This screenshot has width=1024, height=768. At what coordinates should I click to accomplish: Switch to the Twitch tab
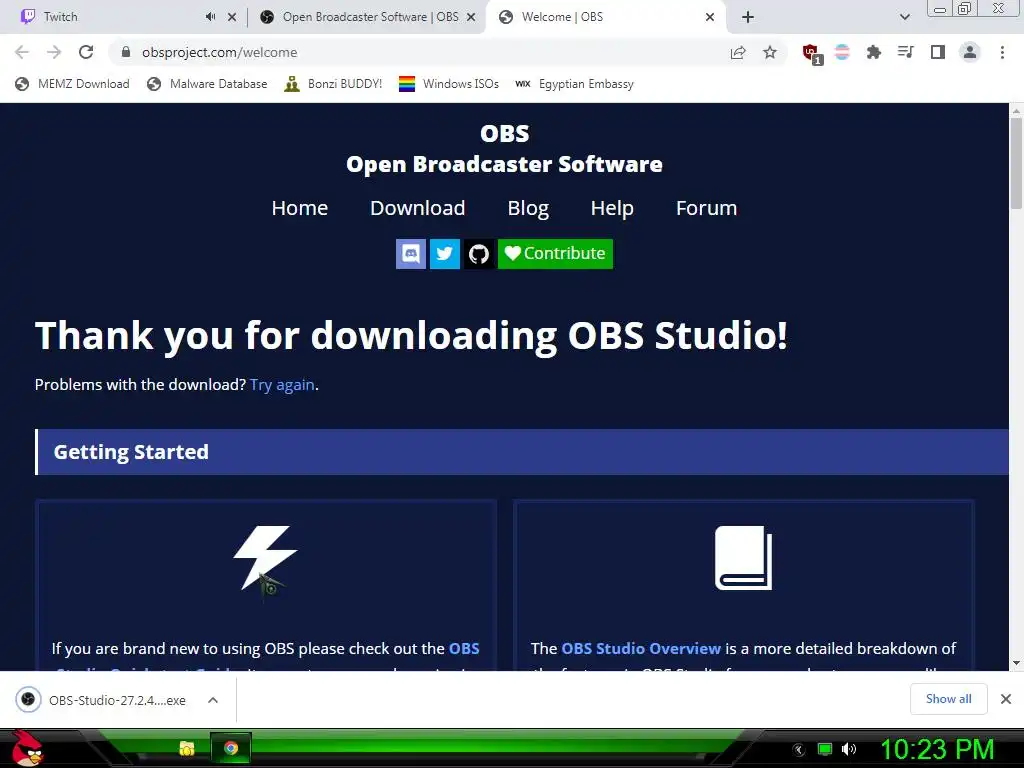pos(111,17)
